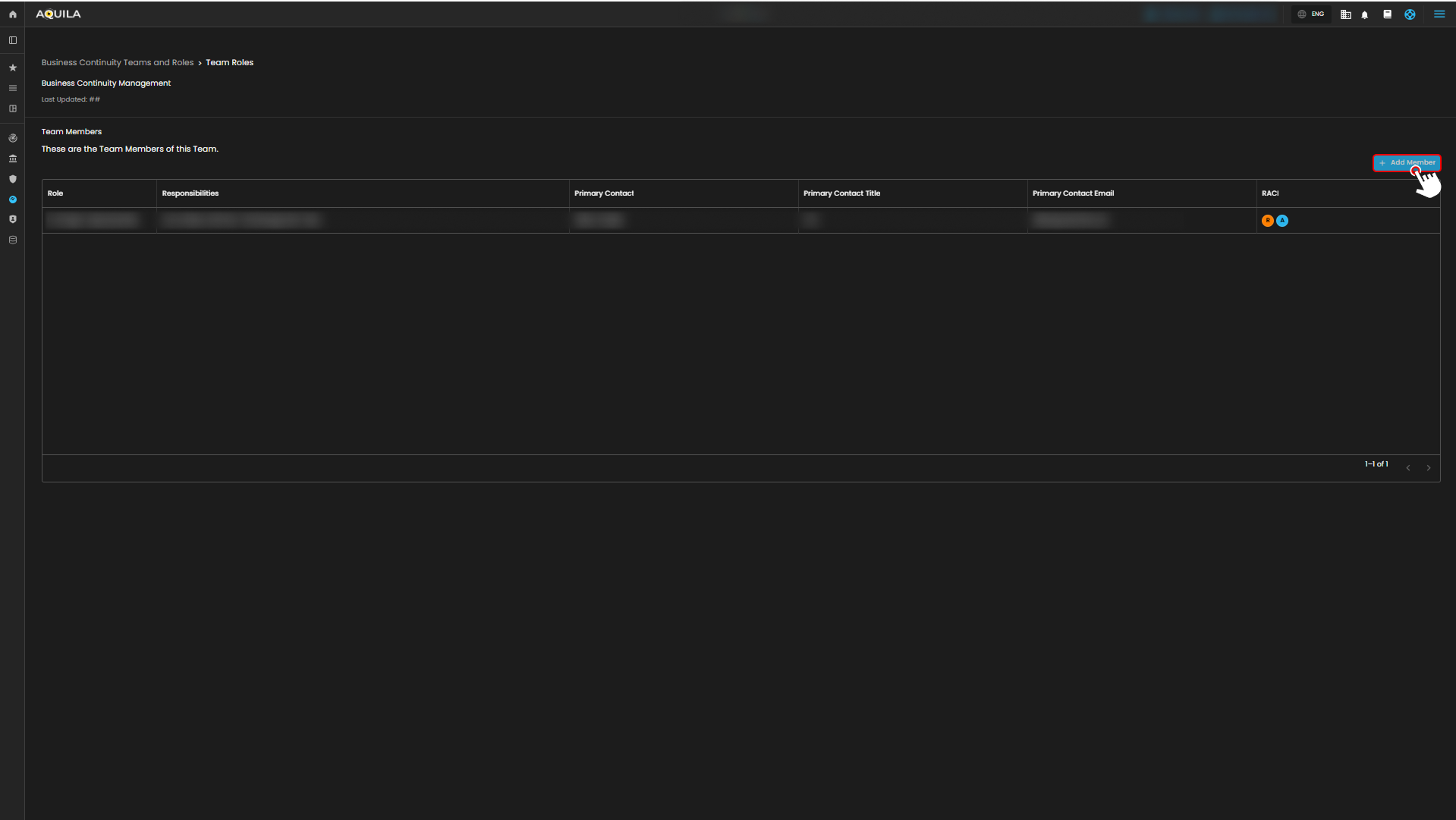
Task: Select the blue gauge icon in sidebar
Action: pyautogui.click(x=13, y=200)
